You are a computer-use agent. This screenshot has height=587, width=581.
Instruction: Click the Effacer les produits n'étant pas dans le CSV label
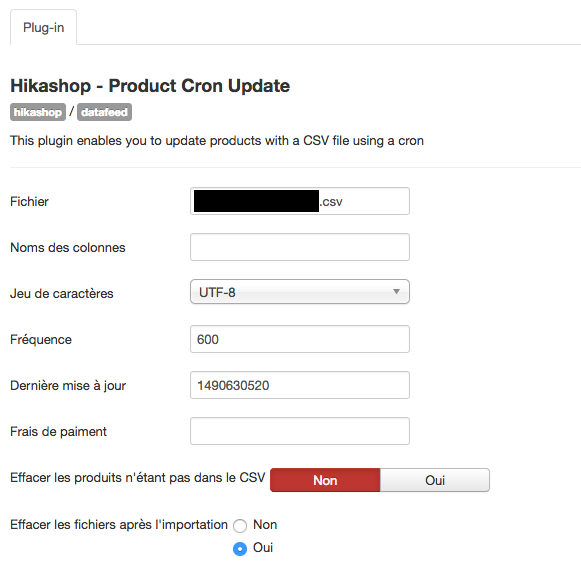(137, 478)
